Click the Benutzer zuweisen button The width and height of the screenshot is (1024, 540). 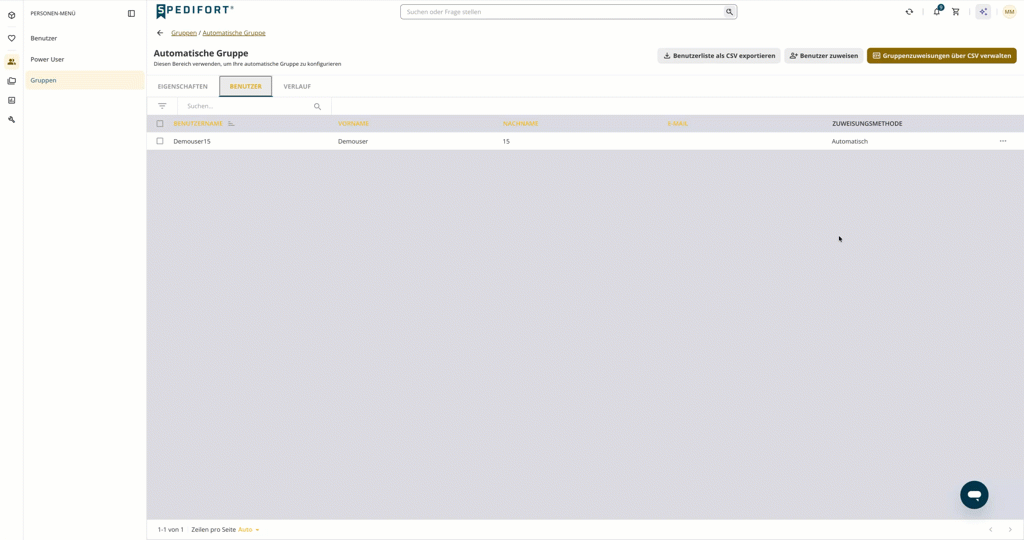pos(824,56)
